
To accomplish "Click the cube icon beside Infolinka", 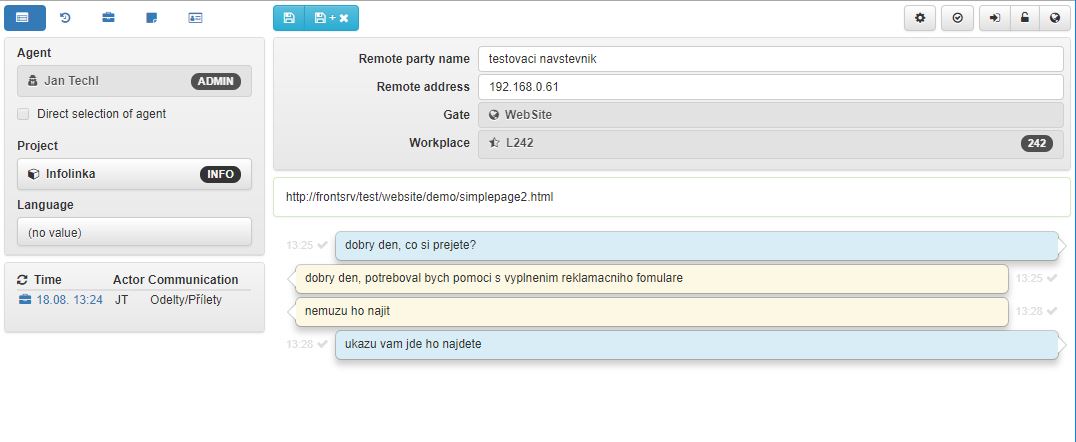I will tap(34, 174).
